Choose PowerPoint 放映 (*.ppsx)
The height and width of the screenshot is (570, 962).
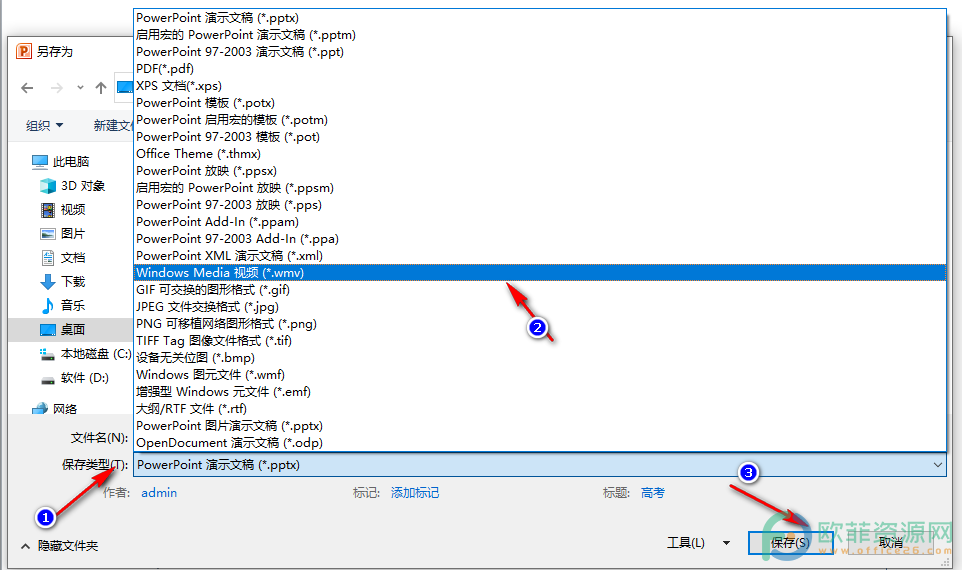click(x=540, y=171)
